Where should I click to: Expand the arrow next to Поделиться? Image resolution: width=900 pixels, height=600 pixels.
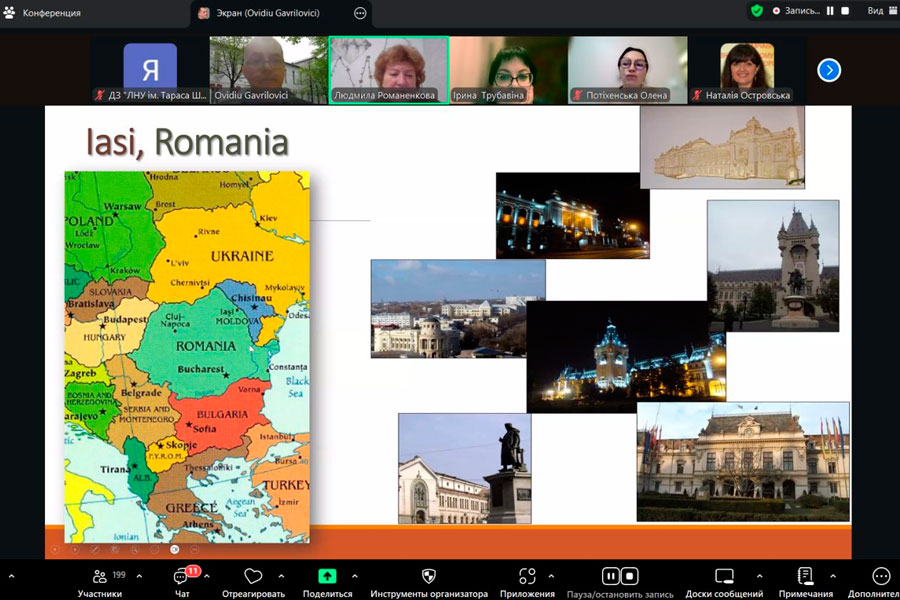click(x=355, y=577)
